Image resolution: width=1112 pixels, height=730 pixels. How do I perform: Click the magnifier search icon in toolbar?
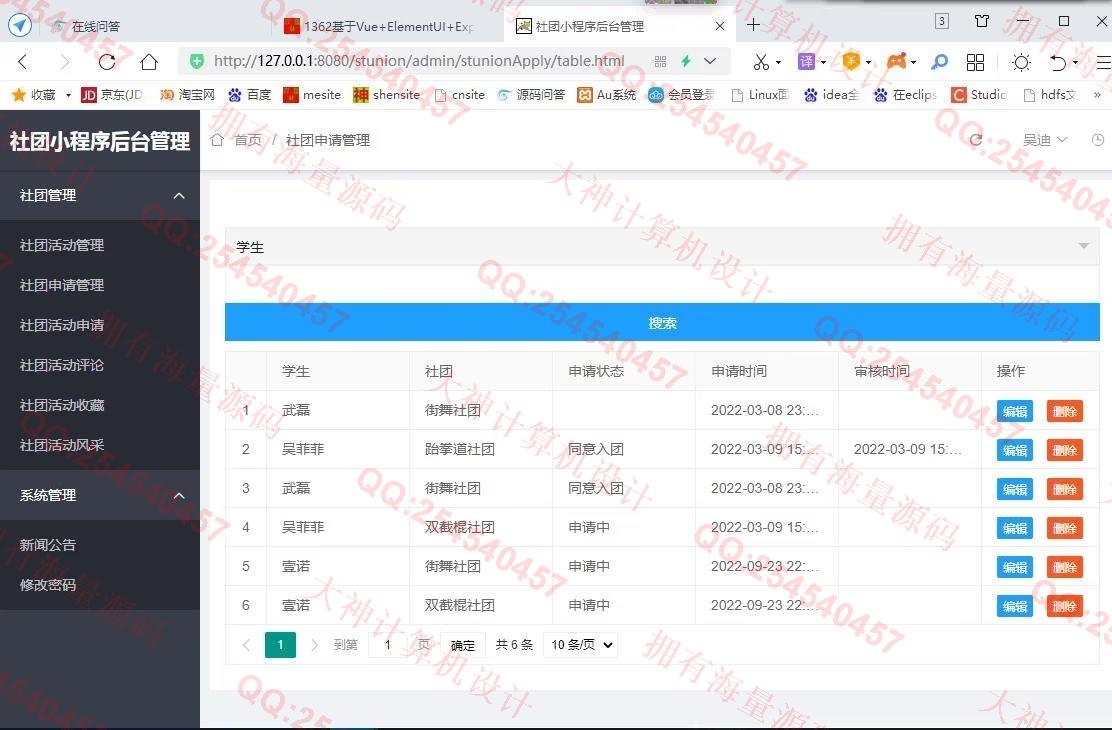pyautogui.click(x=939, y=62)
